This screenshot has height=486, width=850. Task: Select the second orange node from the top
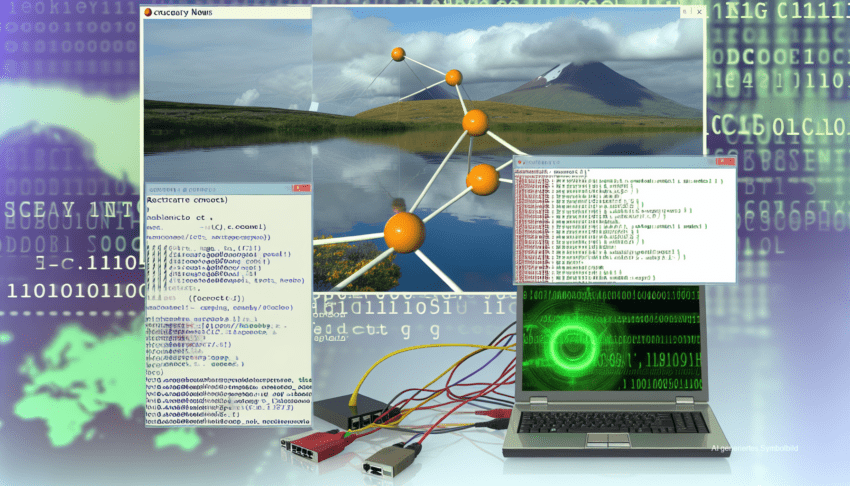[453, 77]
